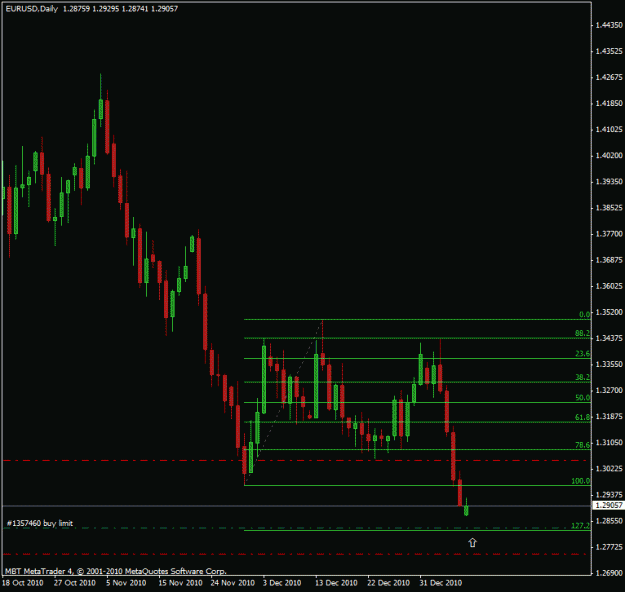This screenshot has width=625, height=592.
Task: Click the 1.44350 price scale label
Action: [609, 25]
